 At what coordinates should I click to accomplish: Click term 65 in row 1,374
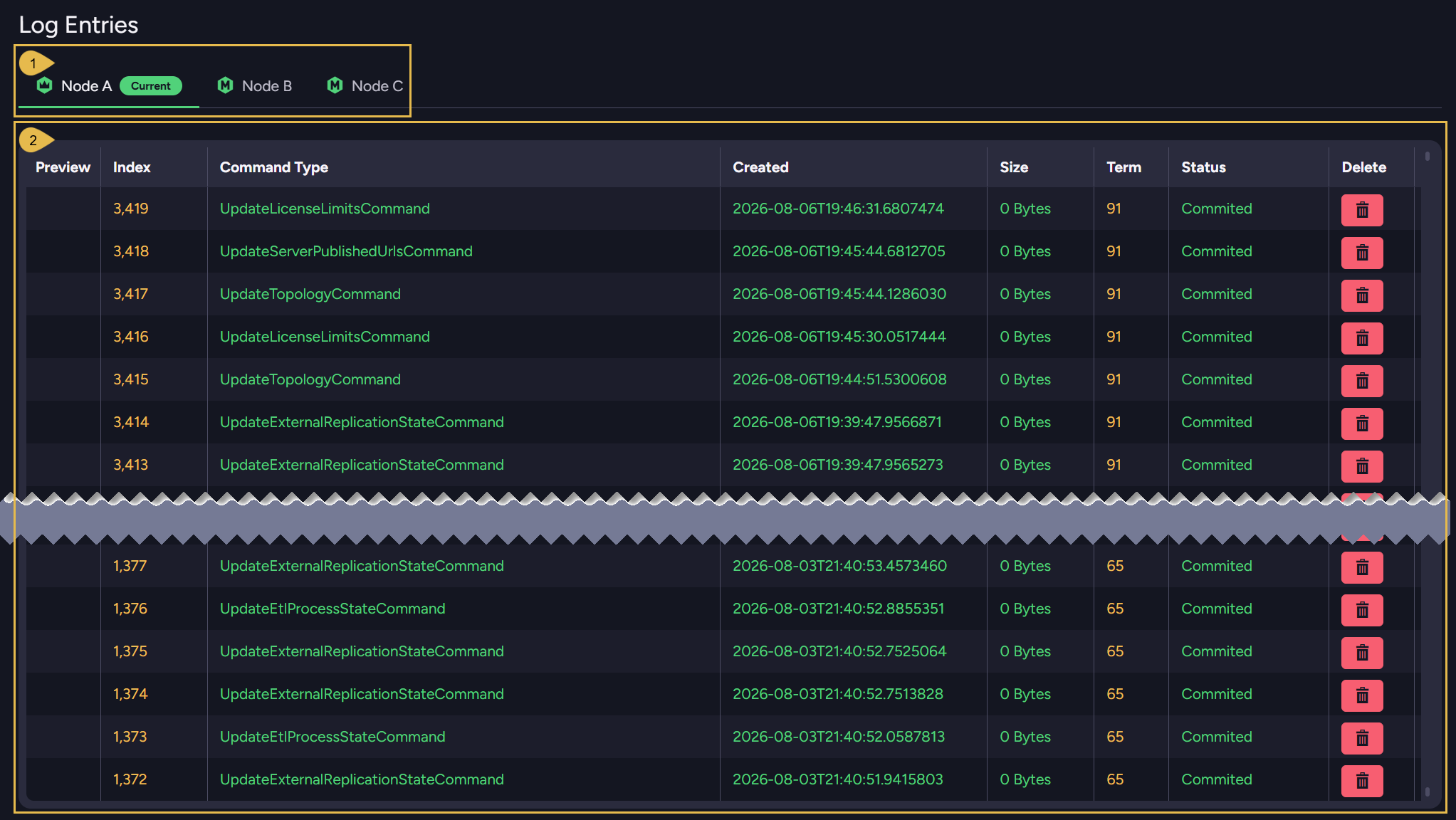pyautogui.click(x=1115, y=694)
